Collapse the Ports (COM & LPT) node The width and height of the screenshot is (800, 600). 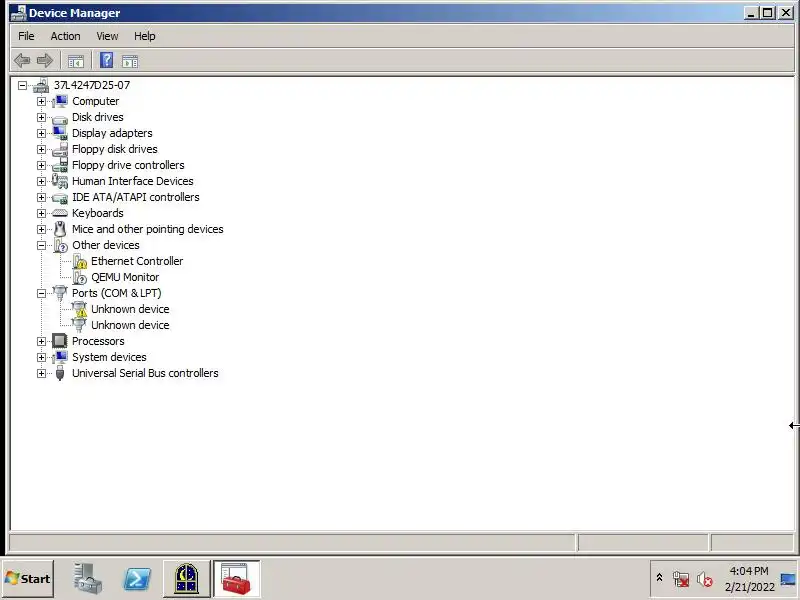click(x=41, y=293)
